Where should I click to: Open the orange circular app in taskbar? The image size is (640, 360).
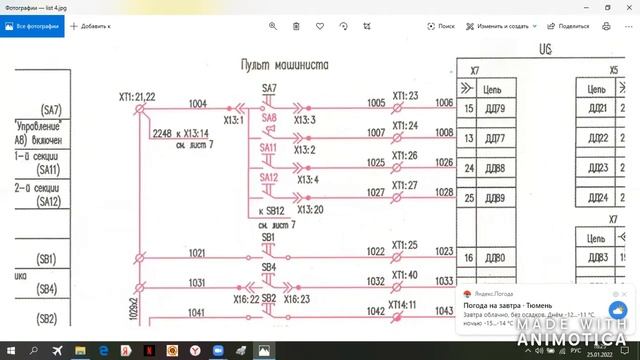[x=172, y=351]
